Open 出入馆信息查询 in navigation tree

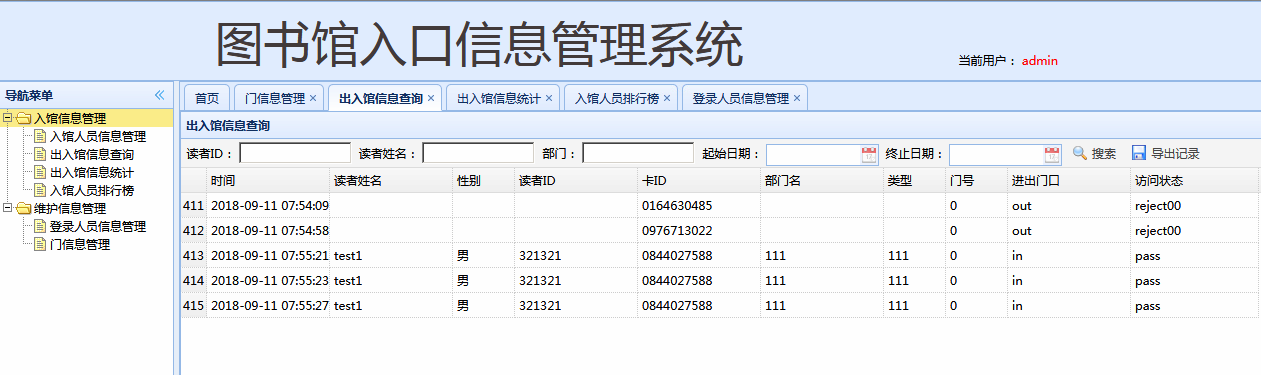92,155
